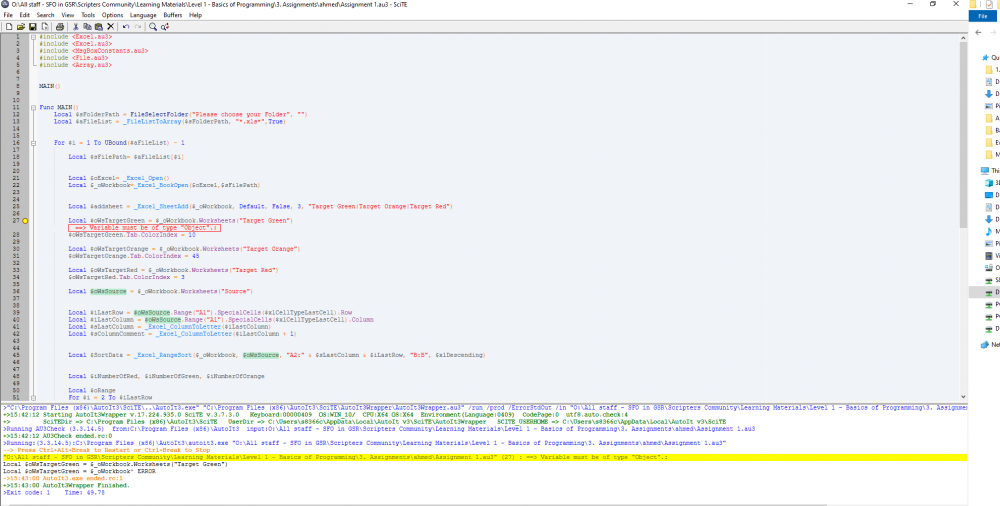
Task: Click the yellow error marker beside line 27
Action: point(26,220)
